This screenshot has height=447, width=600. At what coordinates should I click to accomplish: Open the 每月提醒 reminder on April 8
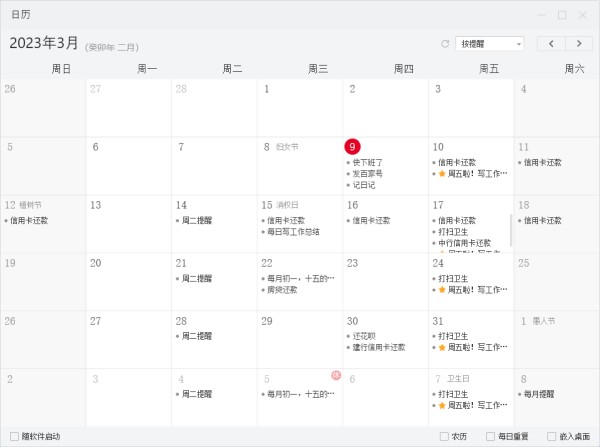(x=539, y=394)
